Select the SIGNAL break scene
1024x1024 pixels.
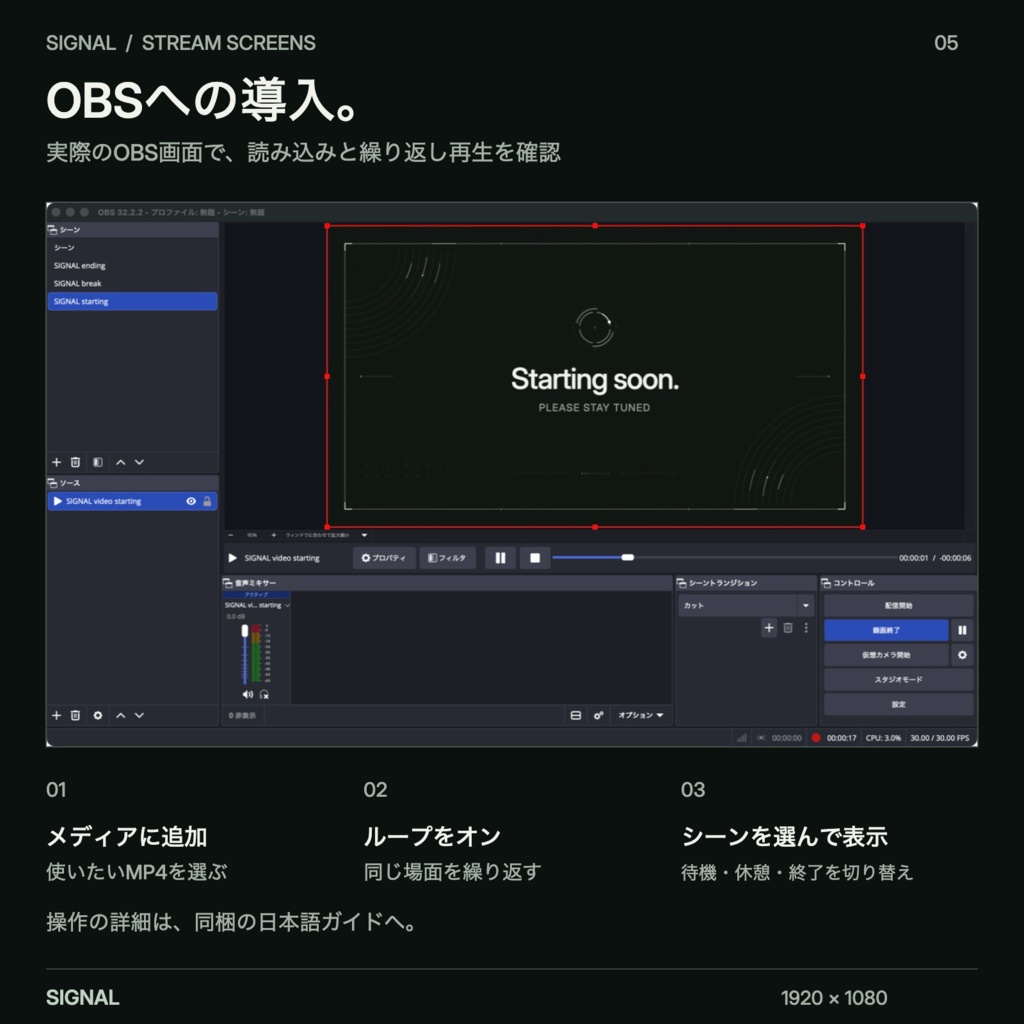click(132, 283)
